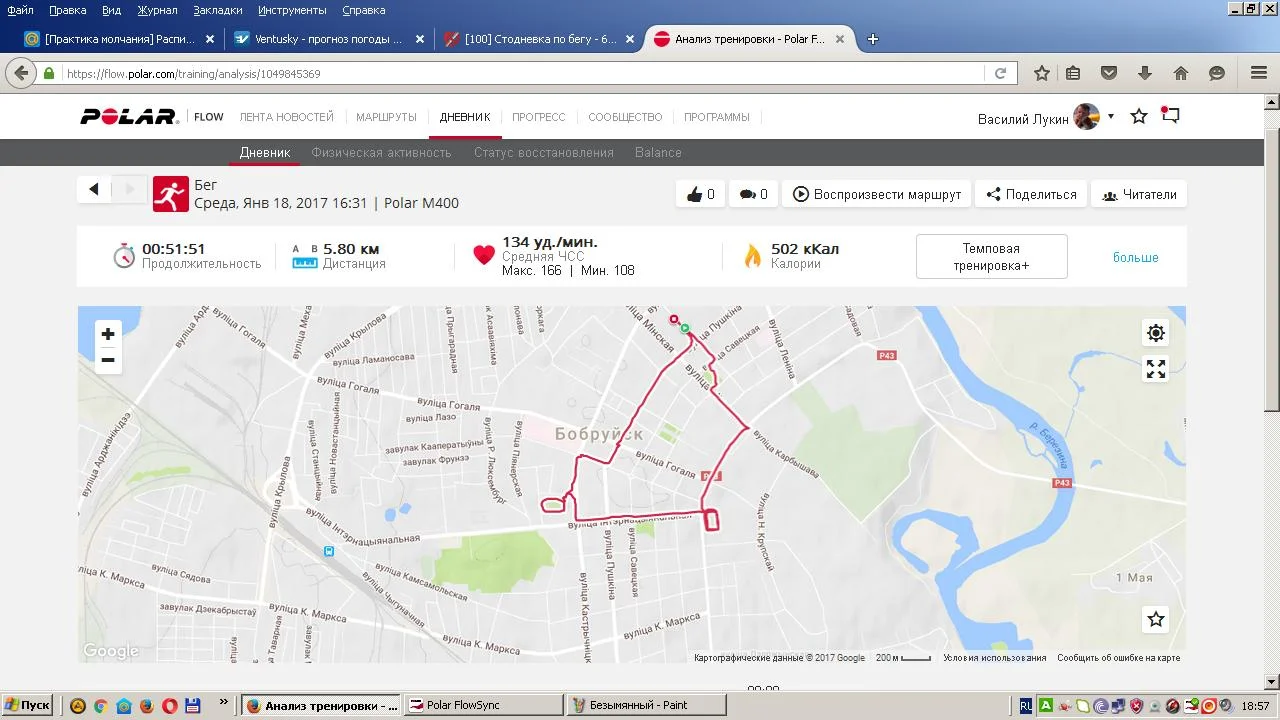The height and width of the screenshot is (720, 1280).
Task: Click the browser URL address field
Action: (x=520, y=74)
